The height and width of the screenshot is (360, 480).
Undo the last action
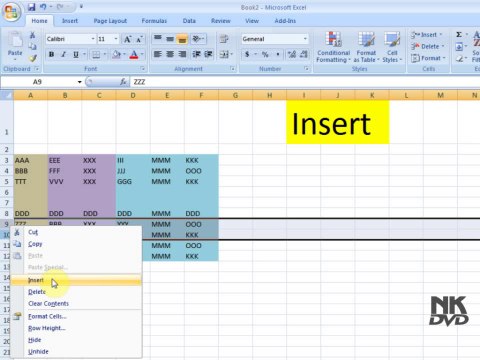point(43,7)
